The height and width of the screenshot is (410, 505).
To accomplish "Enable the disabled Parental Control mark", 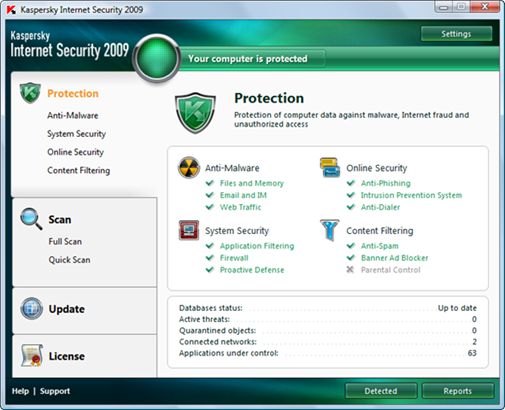I will pyautogui.click(x=350, y=269).
